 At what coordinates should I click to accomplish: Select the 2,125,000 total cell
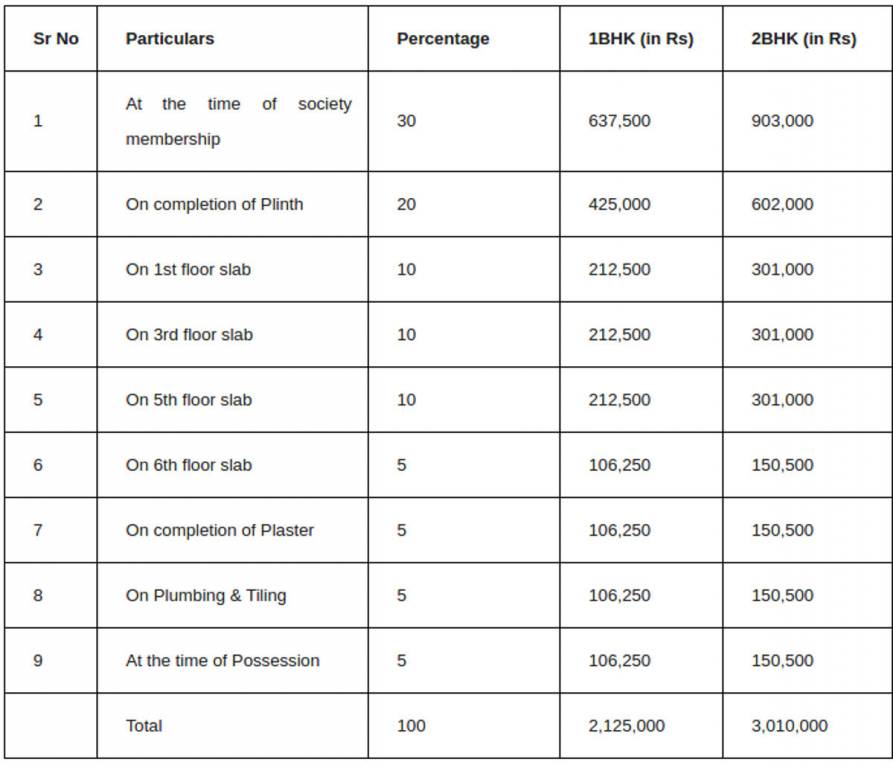641,725
